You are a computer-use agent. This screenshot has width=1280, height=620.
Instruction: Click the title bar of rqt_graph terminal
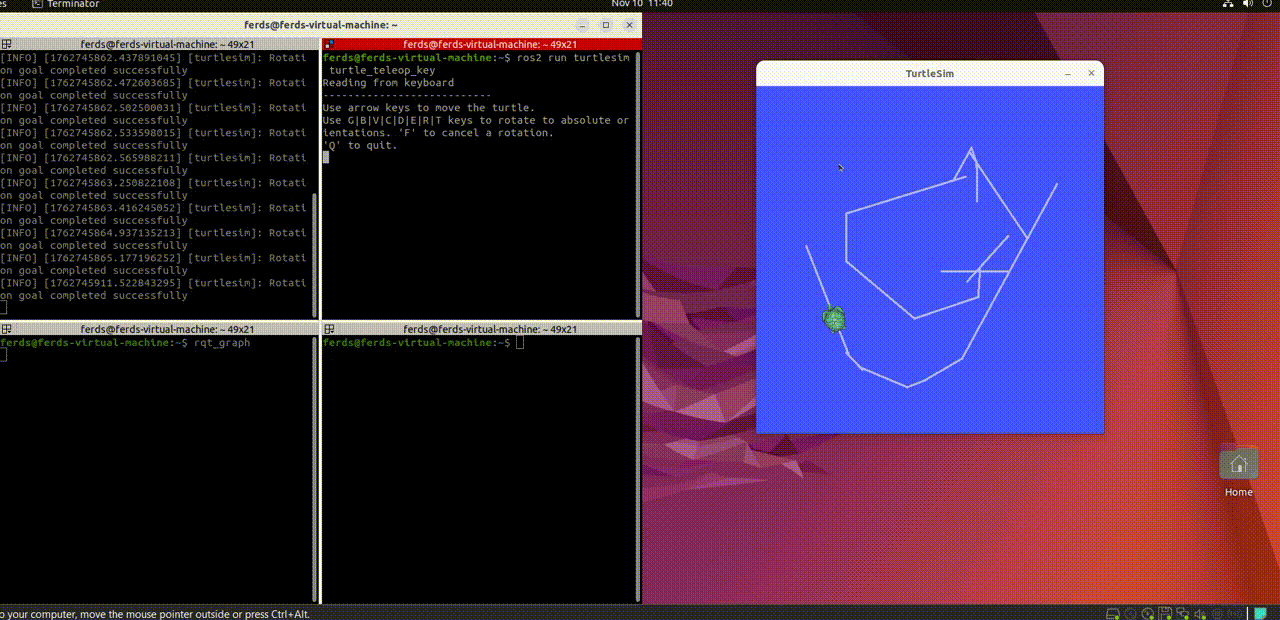coord(160,329)
